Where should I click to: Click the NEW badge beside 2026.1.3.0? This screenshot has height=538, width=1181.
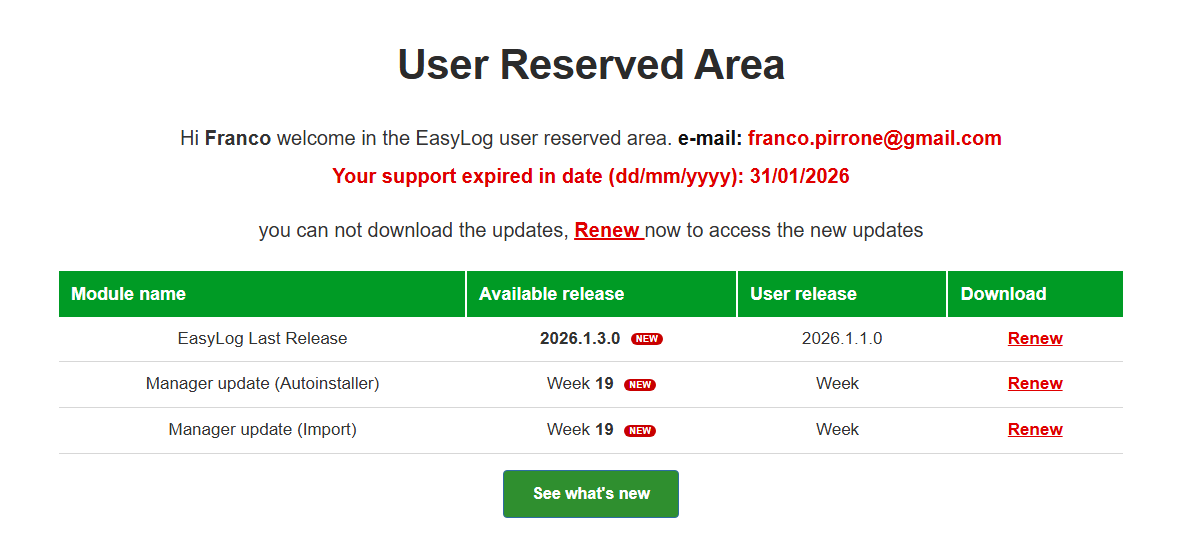(x=647, y=339)
